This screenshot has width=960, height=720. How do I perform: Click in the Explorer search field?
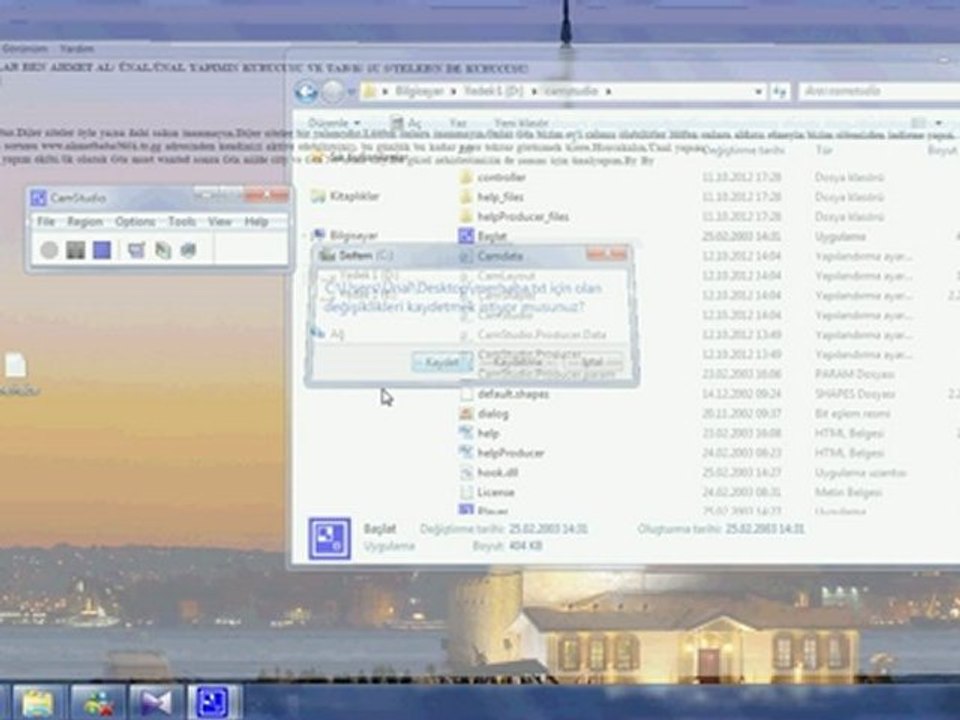click(x=879, y=91)
